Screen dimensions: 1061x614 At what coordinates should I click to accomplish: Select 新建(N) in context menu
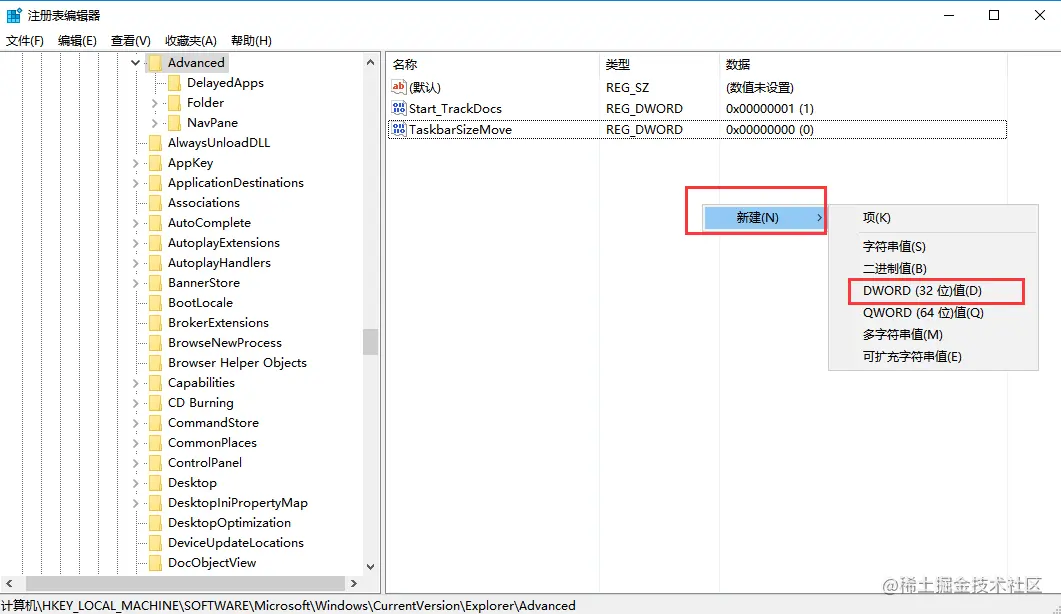763,217
